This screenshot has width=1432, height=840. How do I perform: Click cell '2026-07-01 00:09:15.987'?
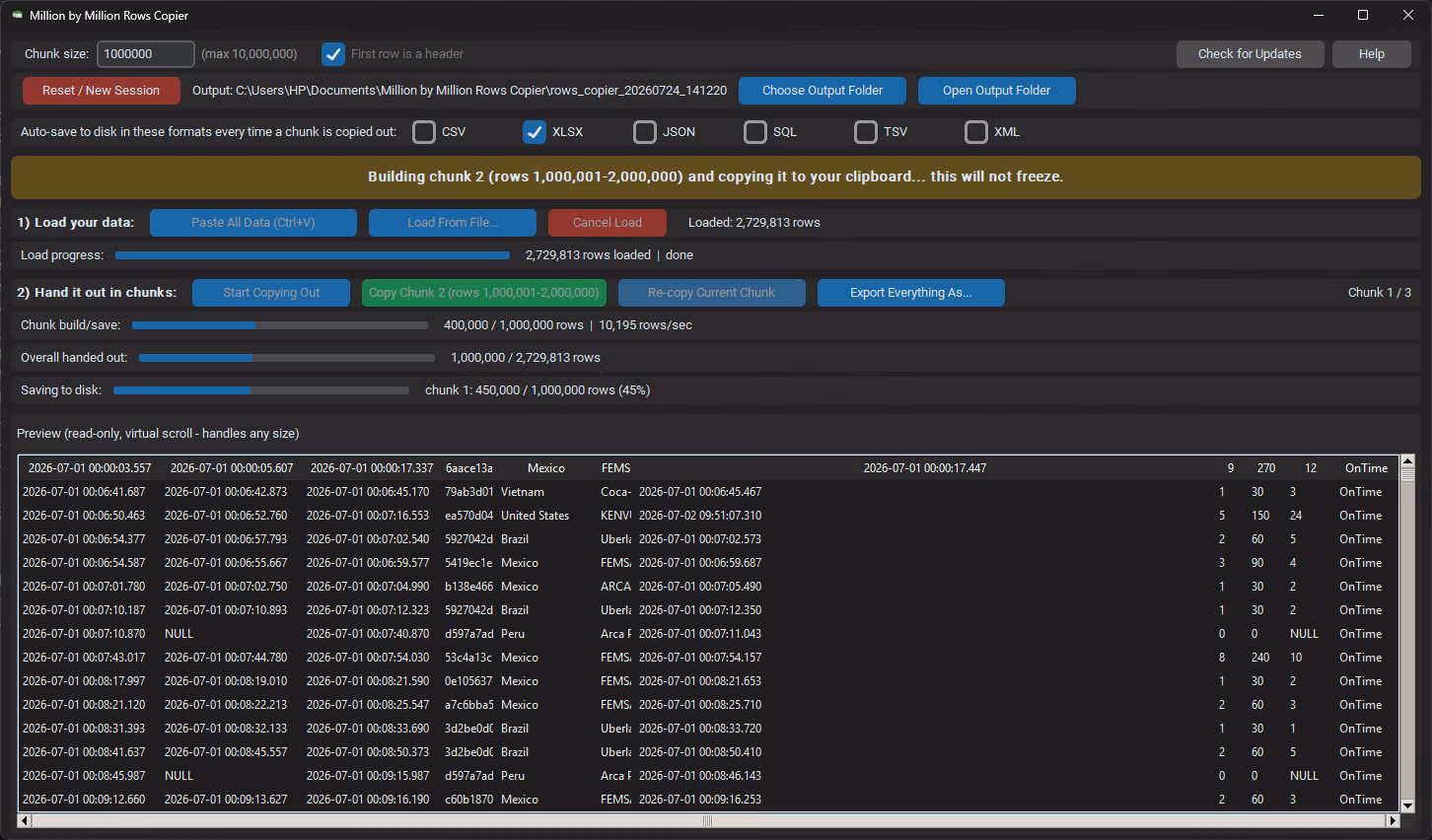pyautogui.click(x=368, y=776)
